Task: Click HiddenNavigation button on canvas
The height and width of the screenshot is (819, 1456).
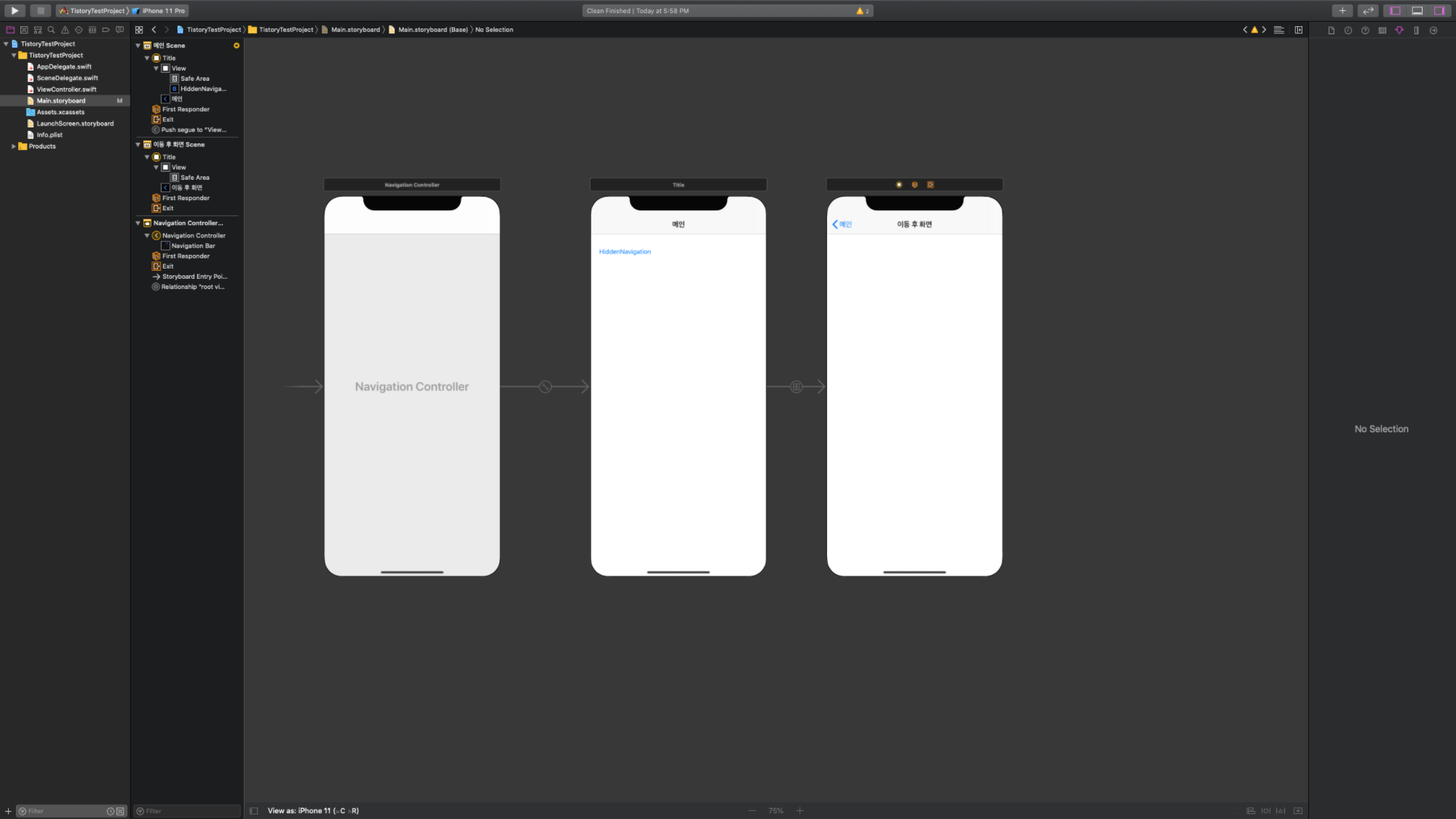Action: (x=625, y=252)
